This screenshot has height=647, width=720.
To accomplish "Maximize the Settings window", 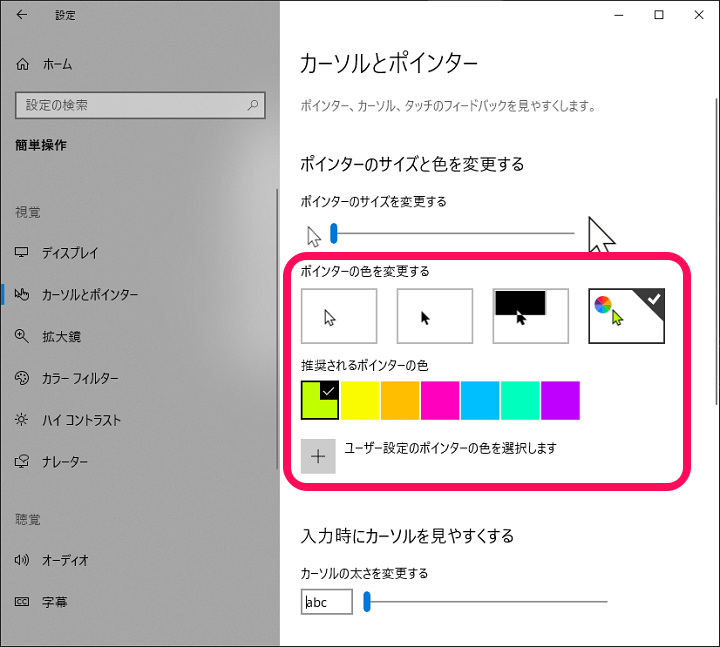I will tap(659, 15).
